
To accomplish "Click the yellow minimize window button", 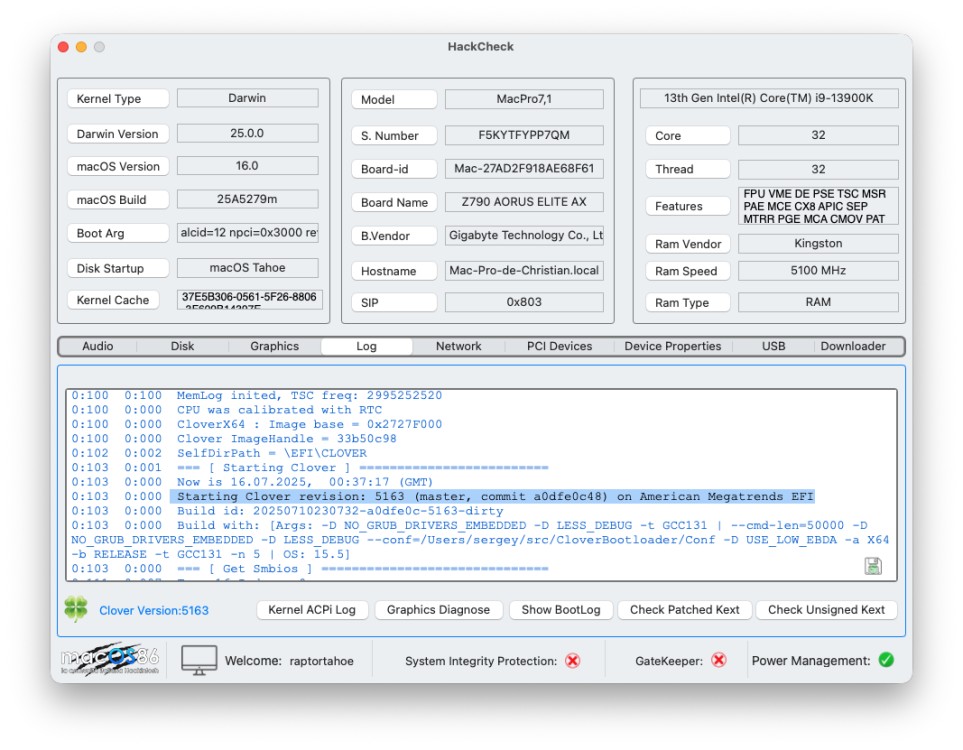I will click(81, 47).
